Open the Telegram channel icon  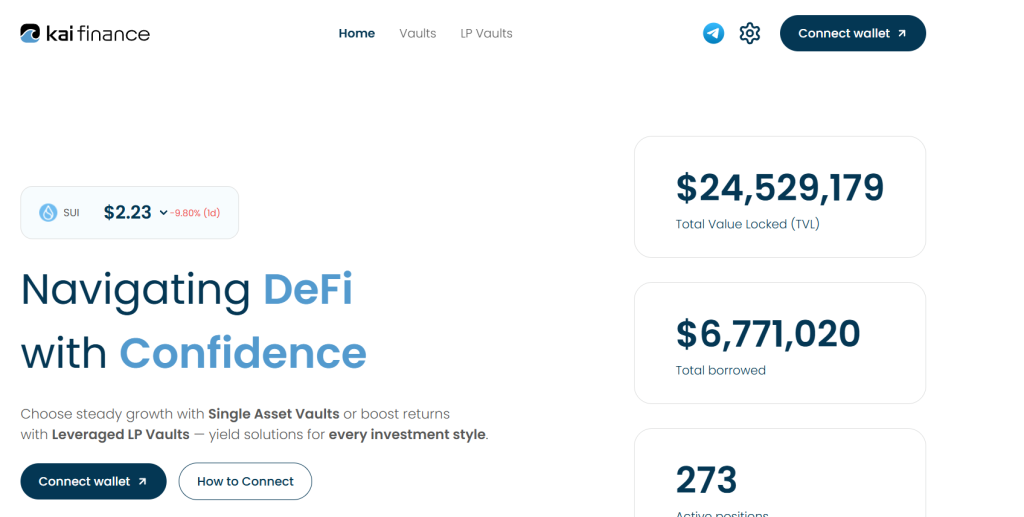click(713, 33)
